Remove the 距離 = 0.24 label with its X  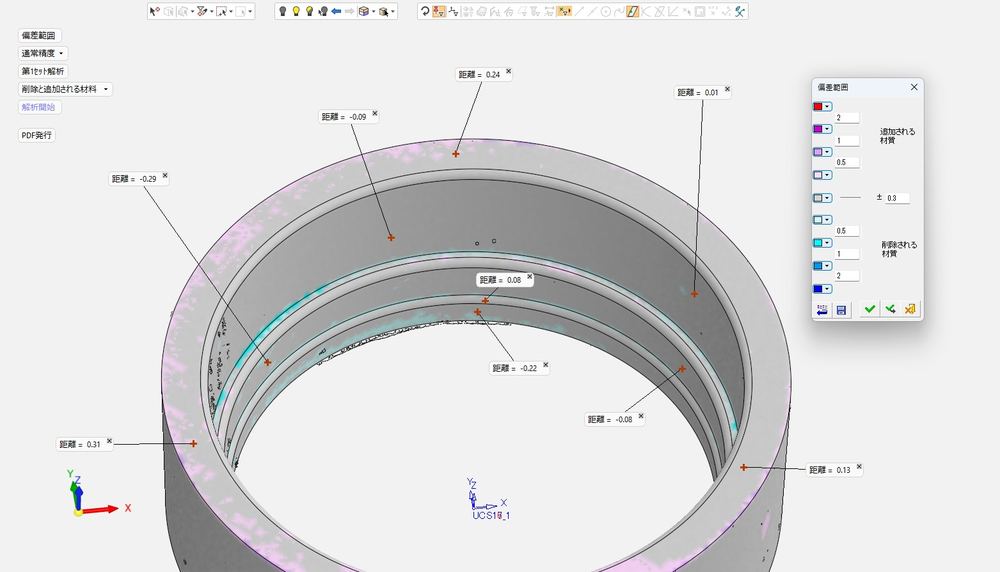tap(508, 71)
